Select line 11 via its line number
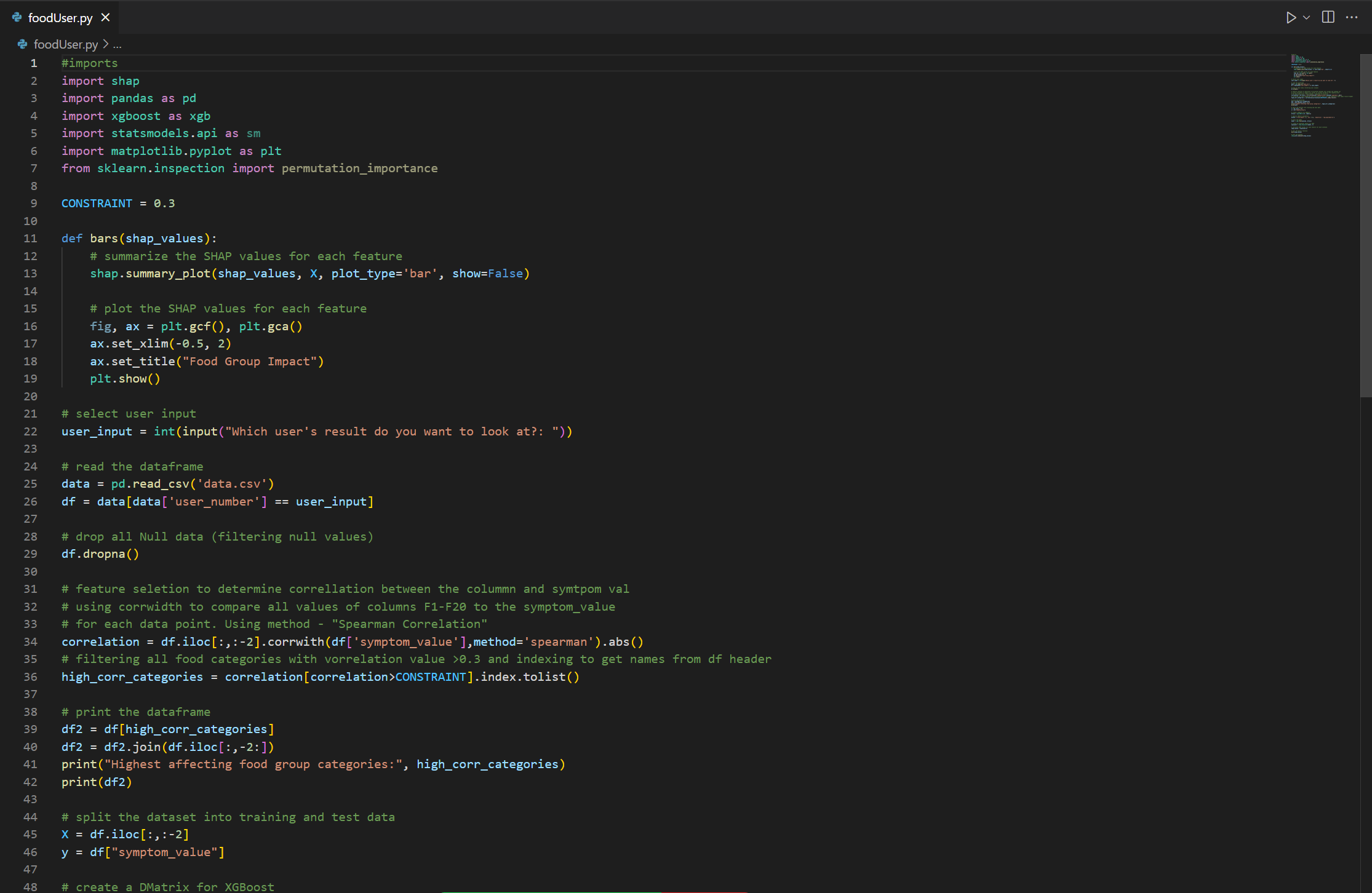The width and height of the screenshot is (1372, 893). (30, 239)
